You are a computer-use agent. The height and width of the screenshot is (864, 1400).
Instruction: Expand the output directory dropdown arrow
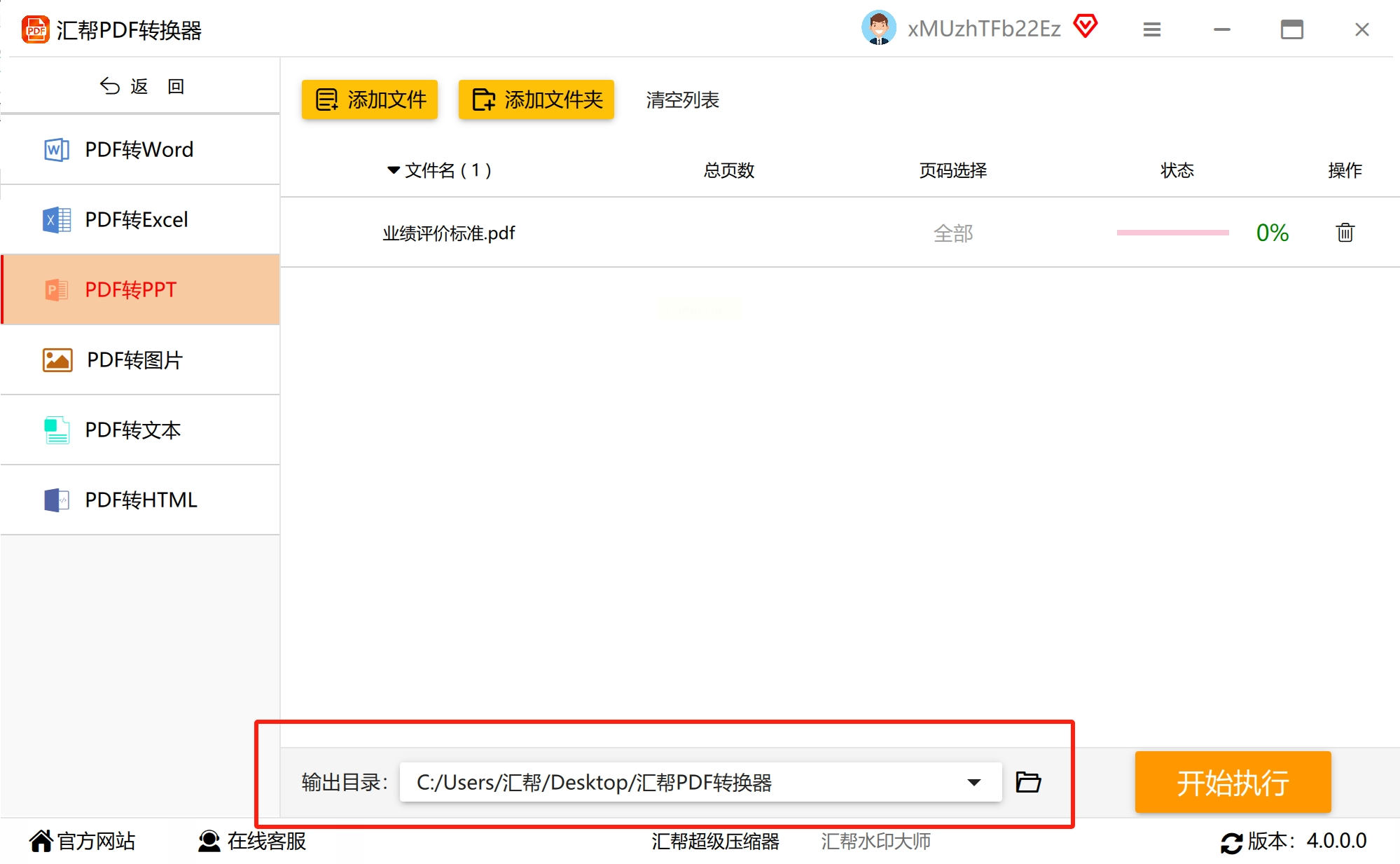[x=973, y=782]
